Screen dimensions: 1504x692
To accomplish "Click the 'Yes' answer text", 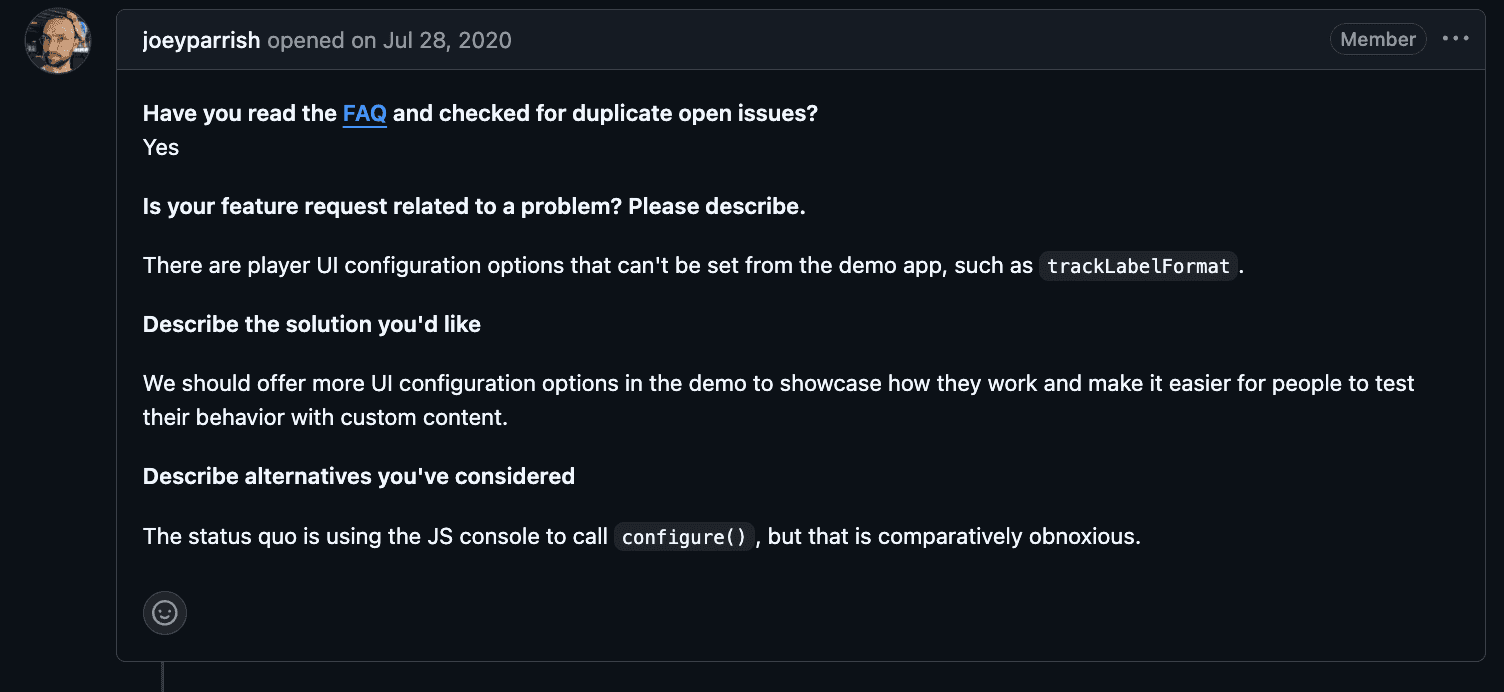I will click(161, 147).
